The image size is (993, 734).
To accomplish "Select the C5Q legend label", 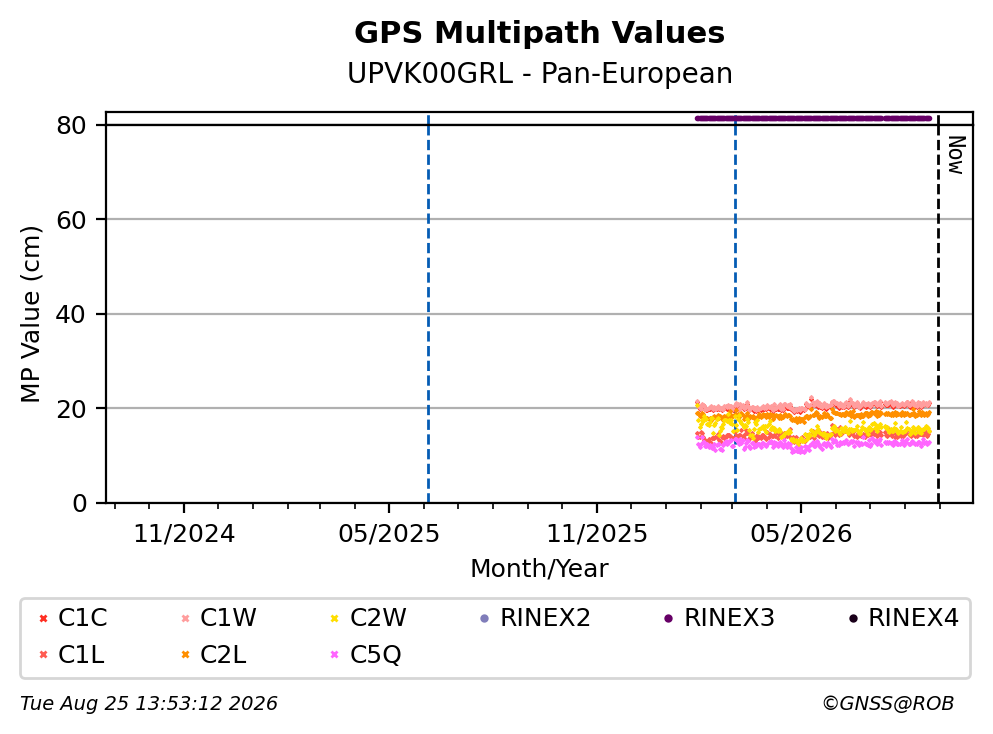I will (376, 654).
